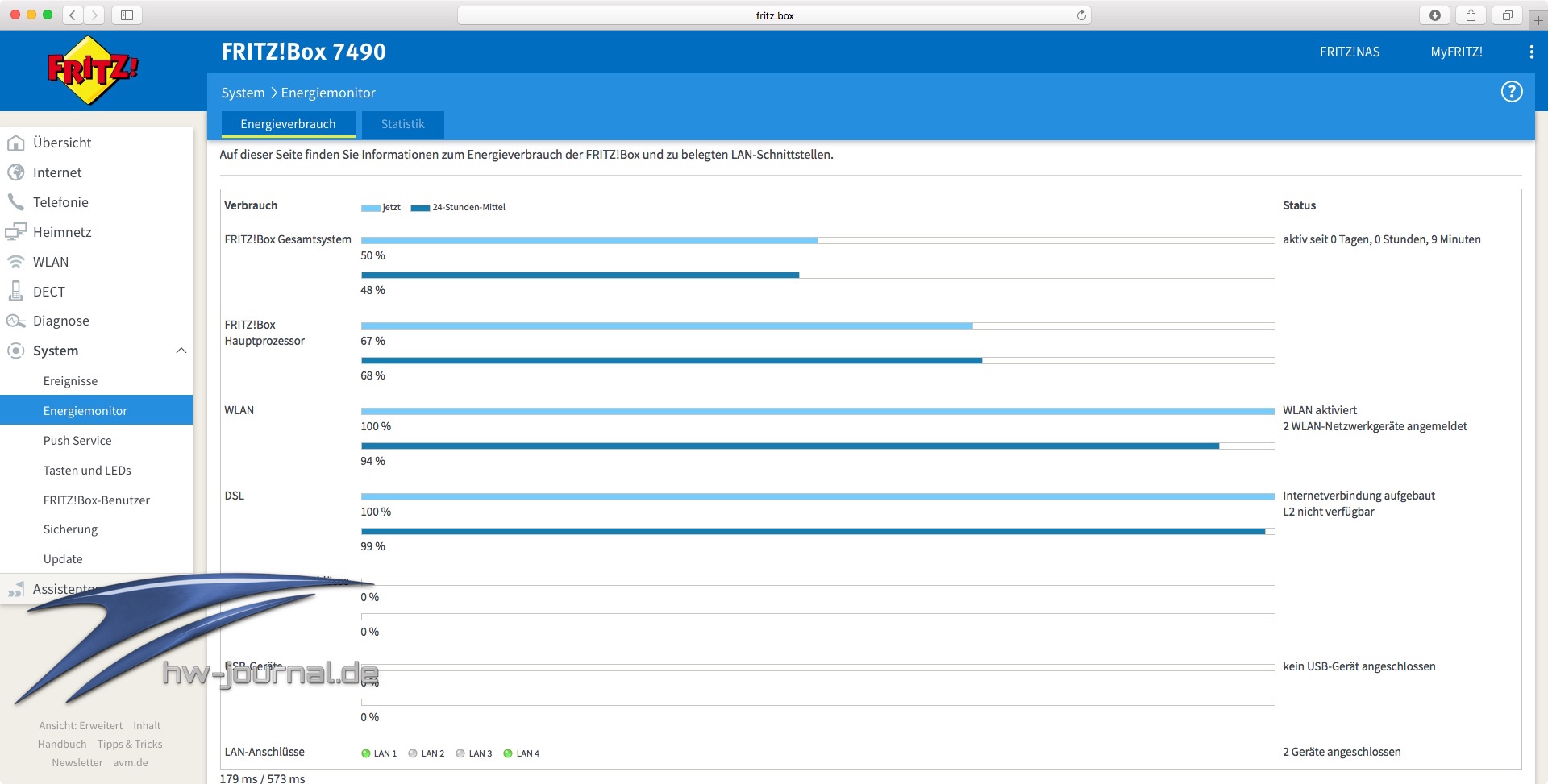This screenshot has width=1548, height=784.
Task: Toggle the Safari sidebar button
Action: coord(127,15)
